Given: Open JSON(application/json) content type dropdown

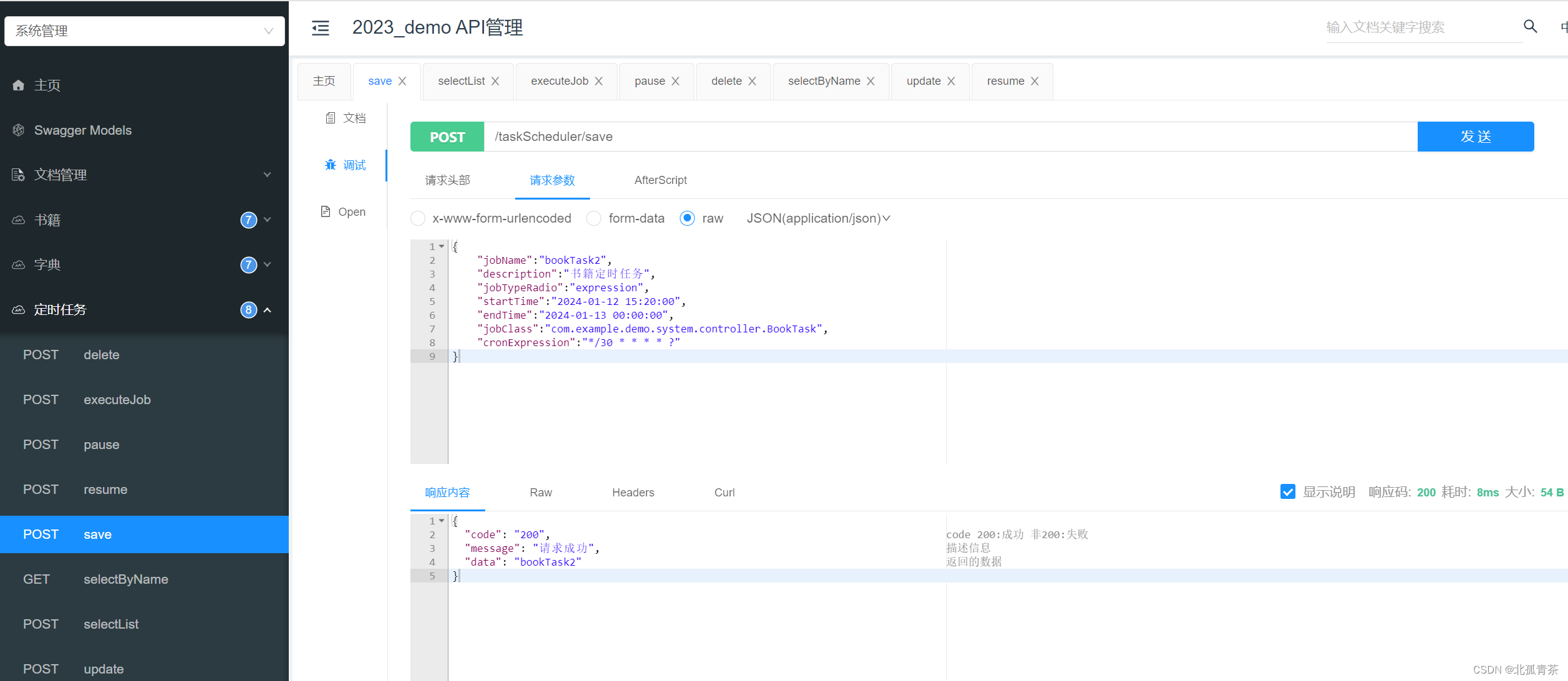Looking at the screenshot, I should point(818,218).
